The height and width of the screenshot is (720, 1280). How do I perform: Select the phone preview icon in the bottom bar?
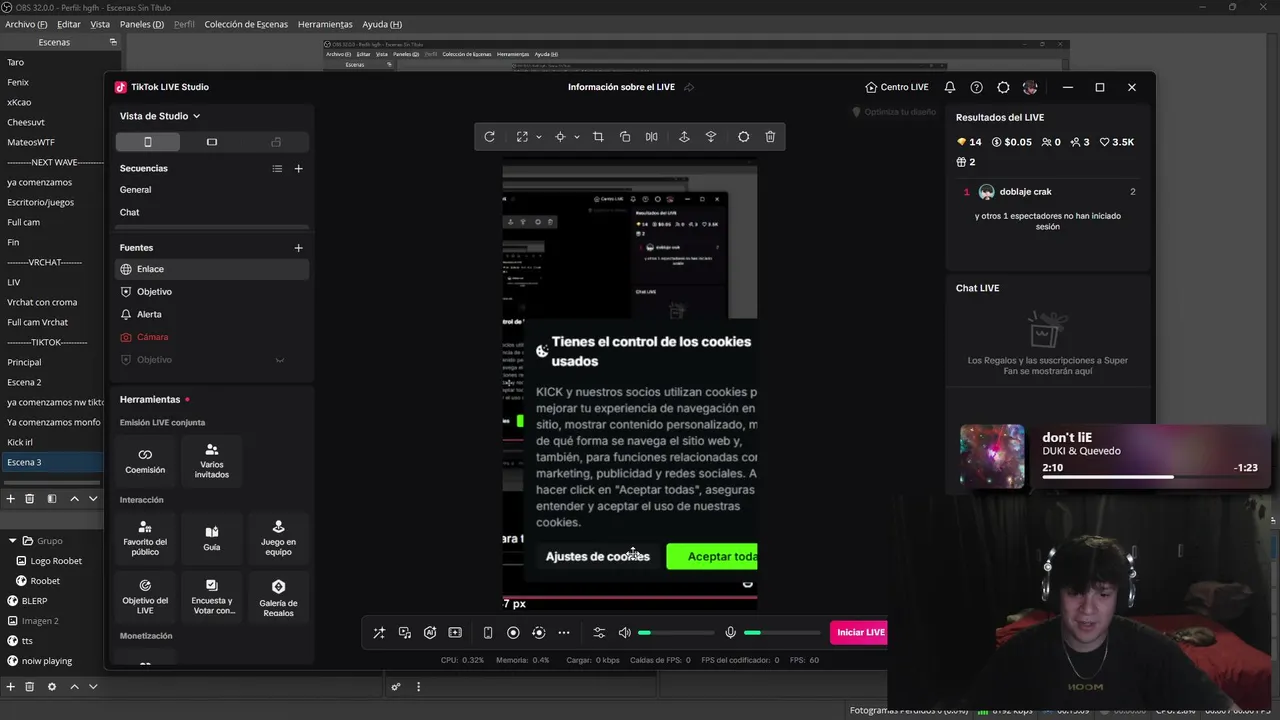[488, 632]
